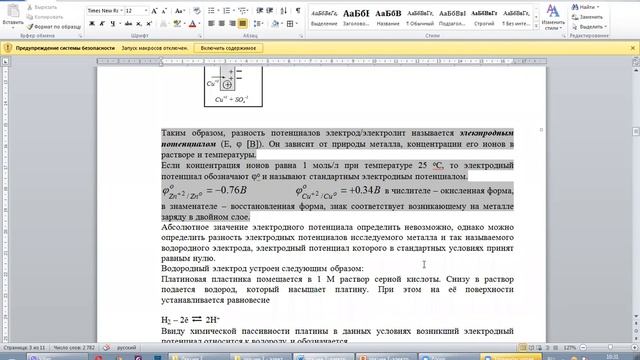Open Paragraph (Абзац) dialog launcher
The width and height of the screenshot is (640, 360).
(x=301, y=36)
